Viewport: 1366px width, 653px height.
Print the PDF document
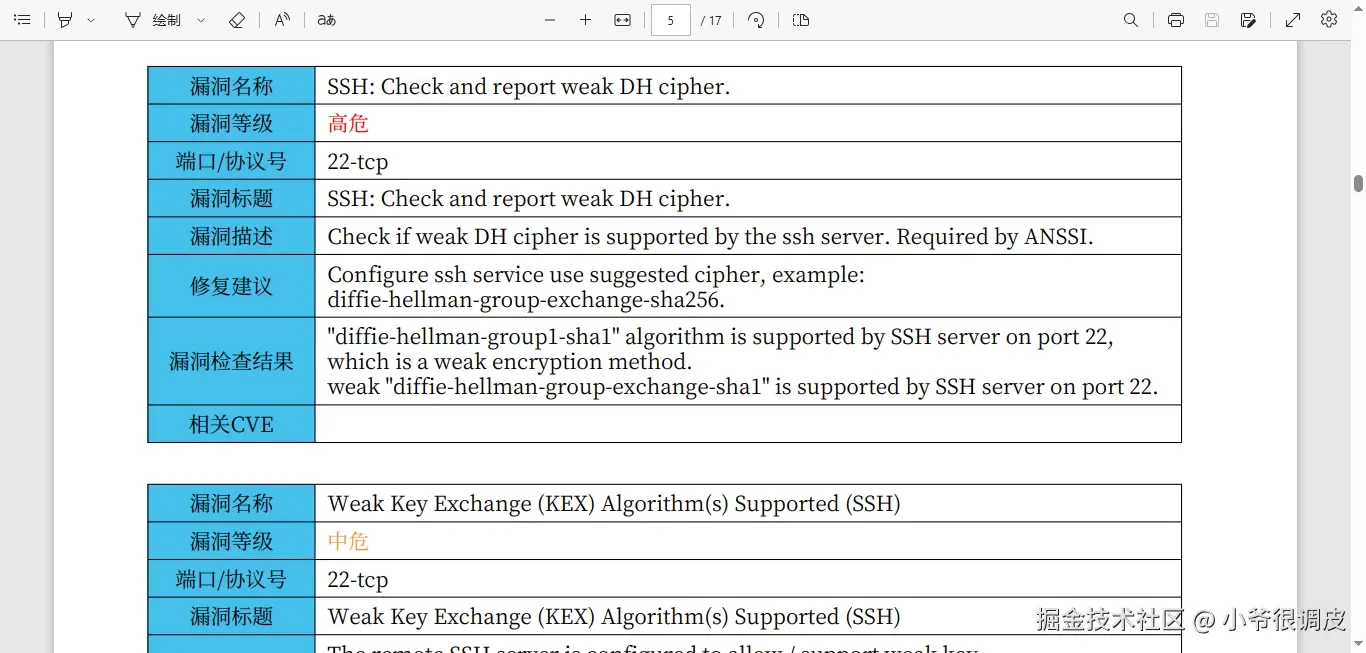point(1176,20)
